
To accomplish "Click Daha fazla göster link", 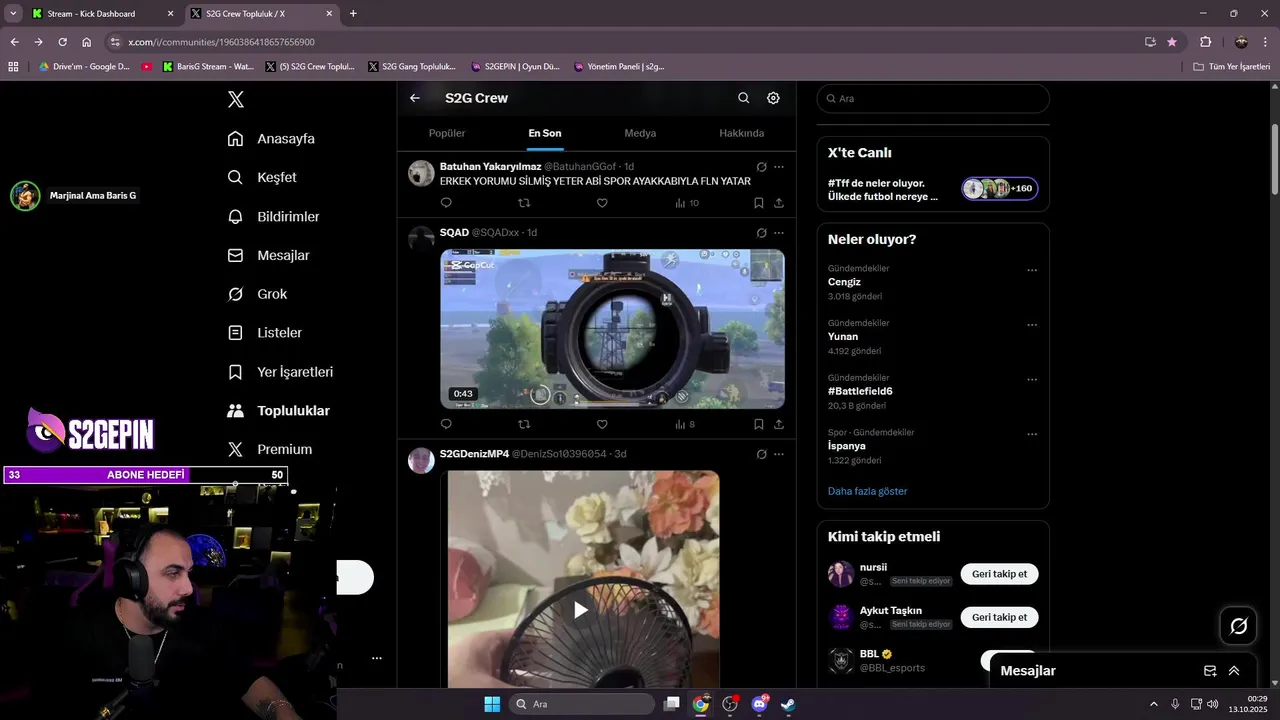I will tap(868, 491).
